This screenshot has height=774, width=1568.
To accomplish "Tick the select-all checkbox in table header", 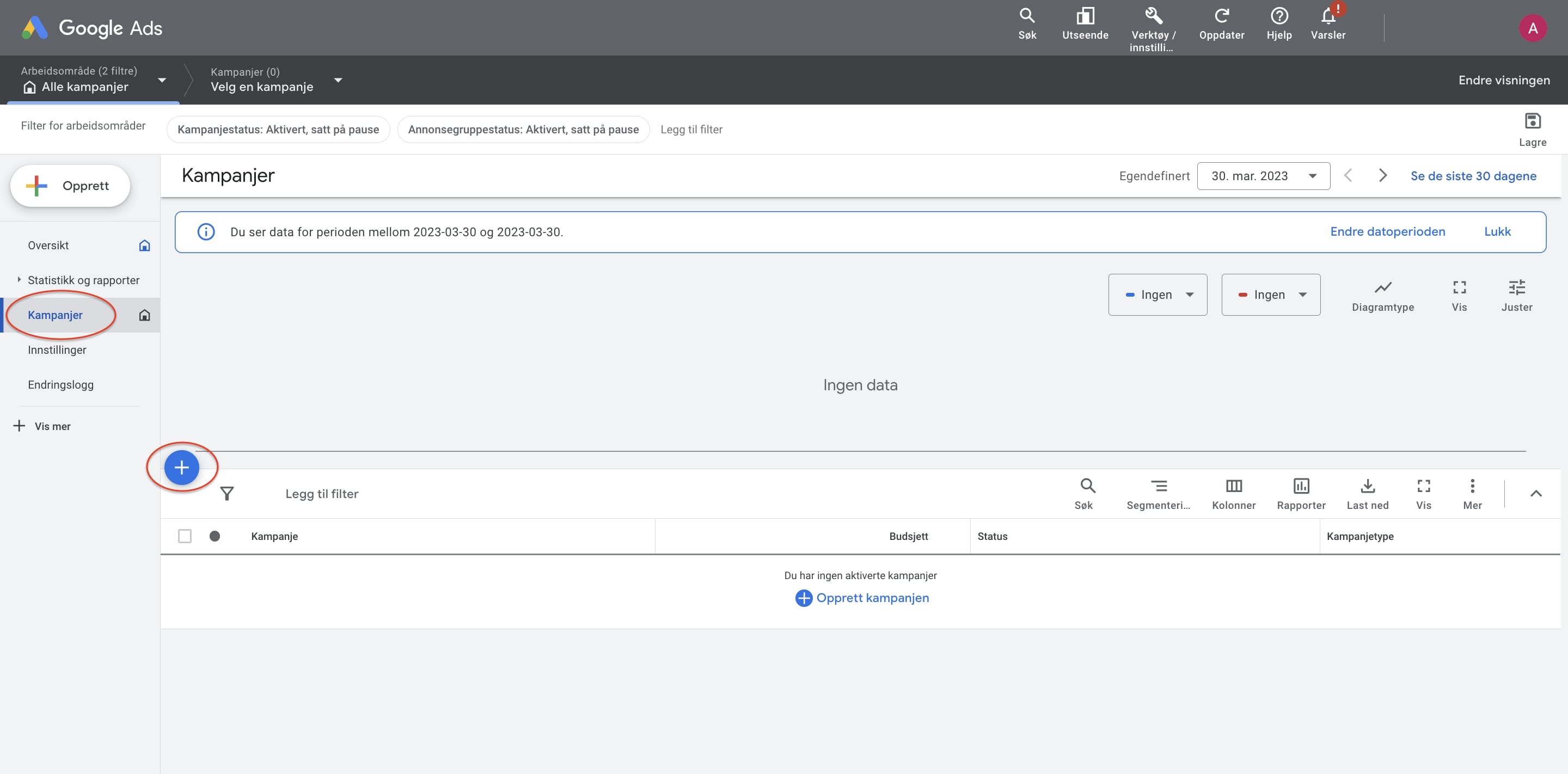I will (185, 536).
